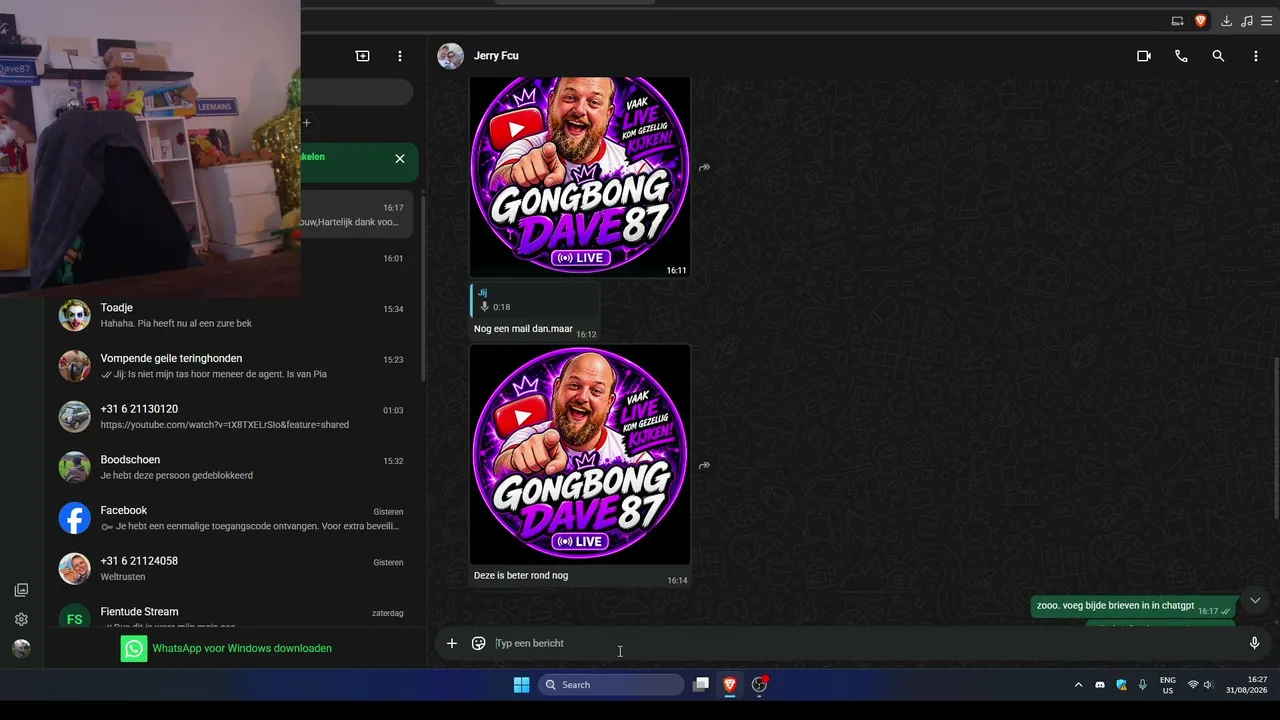
Task: Create a new chat
Action: 362,56
